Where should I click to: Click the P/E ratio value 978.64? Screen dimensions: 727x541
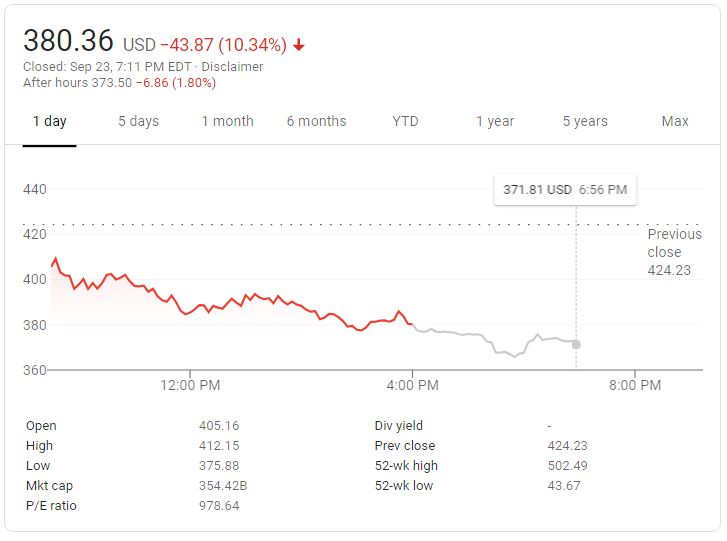coord(219,506)
